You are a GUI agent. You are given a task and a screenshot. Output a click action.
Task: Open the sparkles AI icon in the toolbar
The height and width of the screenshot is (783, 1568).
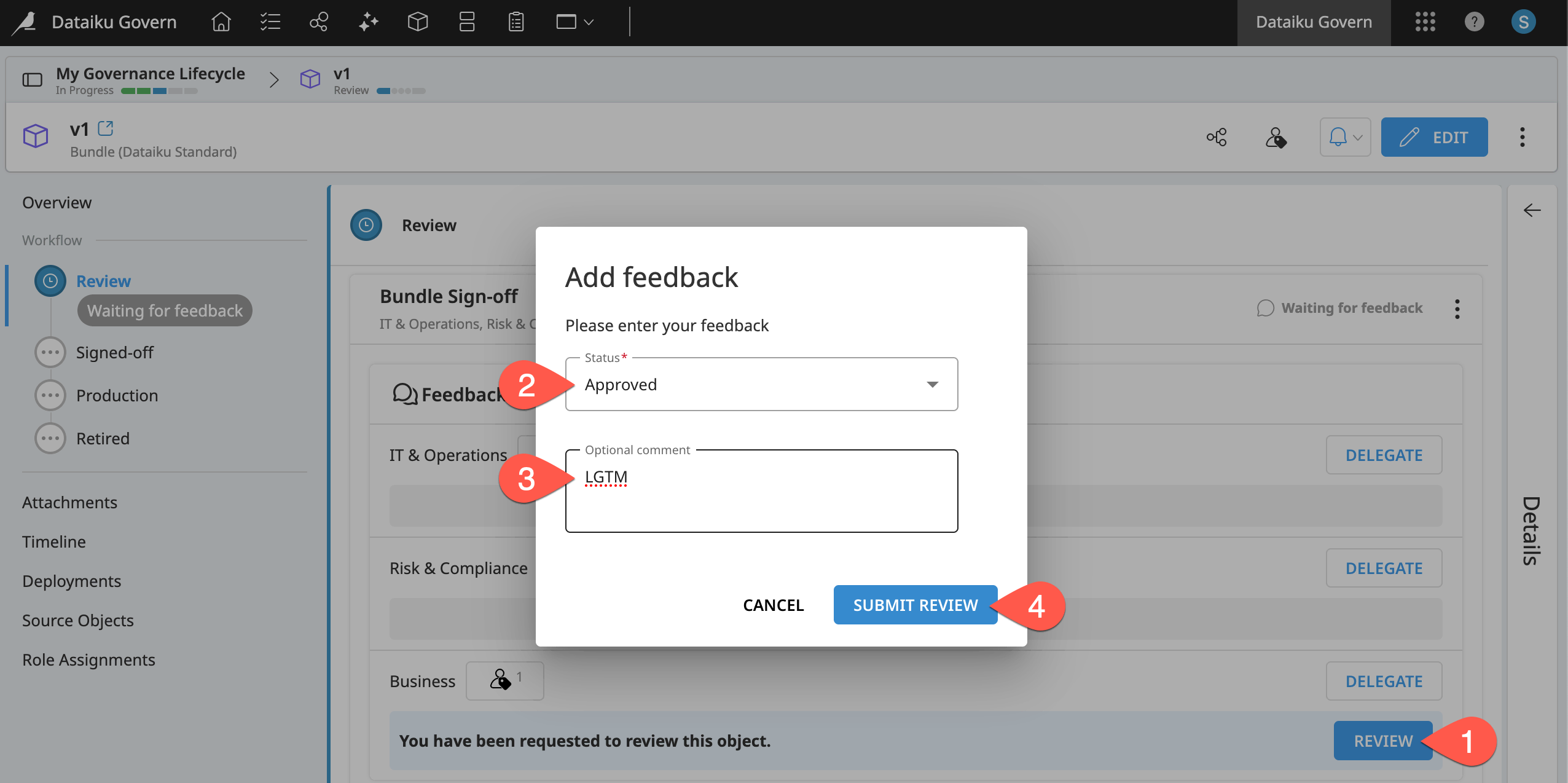[367, 22]
